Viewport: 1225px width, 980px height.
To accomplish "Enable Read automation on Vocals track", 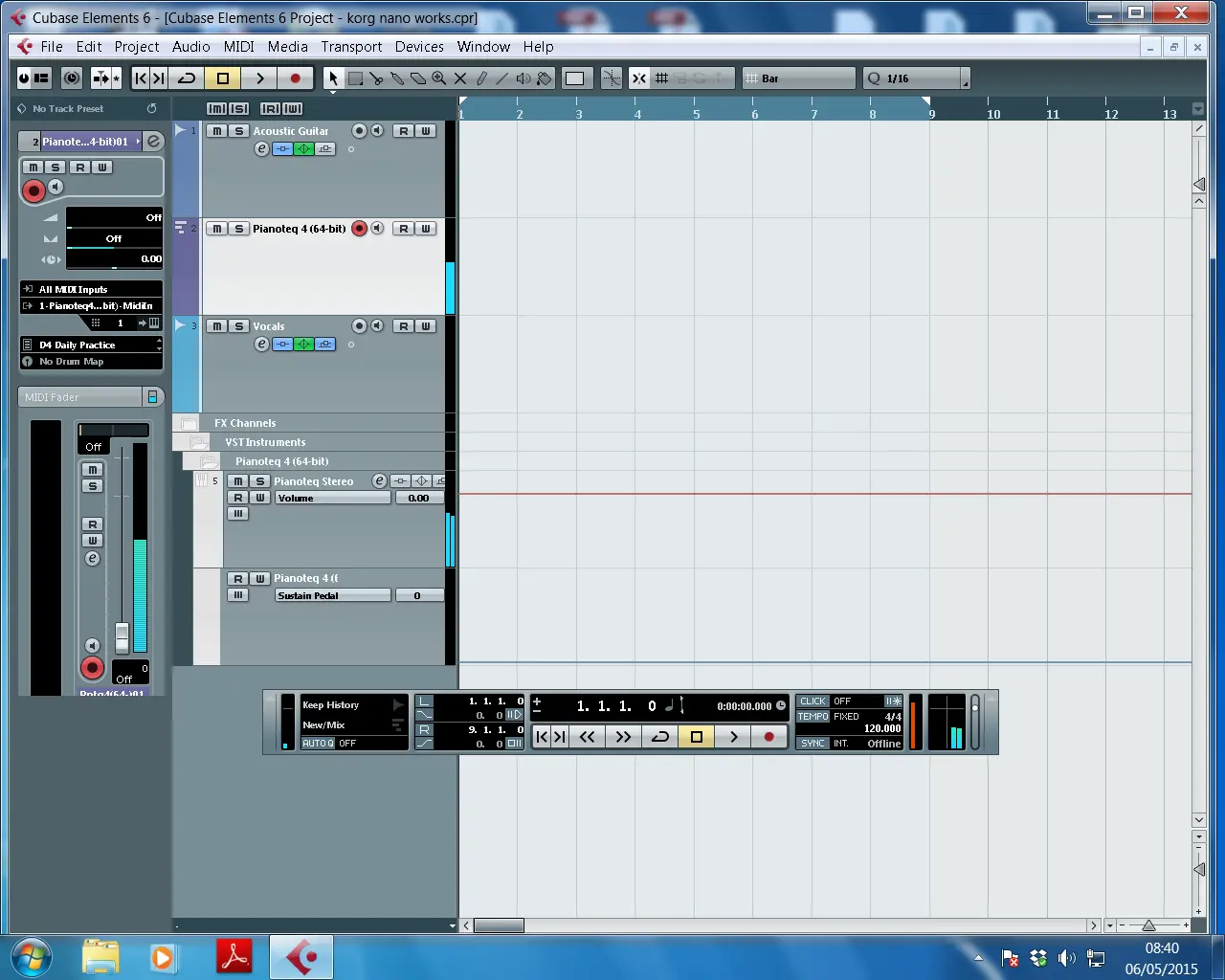I will click(x=404, y=326).
